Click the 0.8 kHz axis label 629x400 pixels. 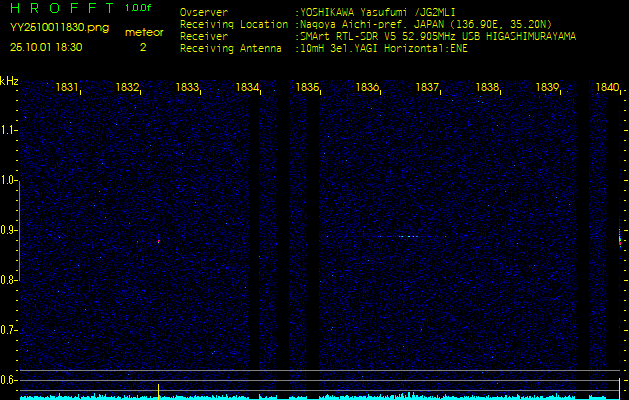tap(7, 280)
